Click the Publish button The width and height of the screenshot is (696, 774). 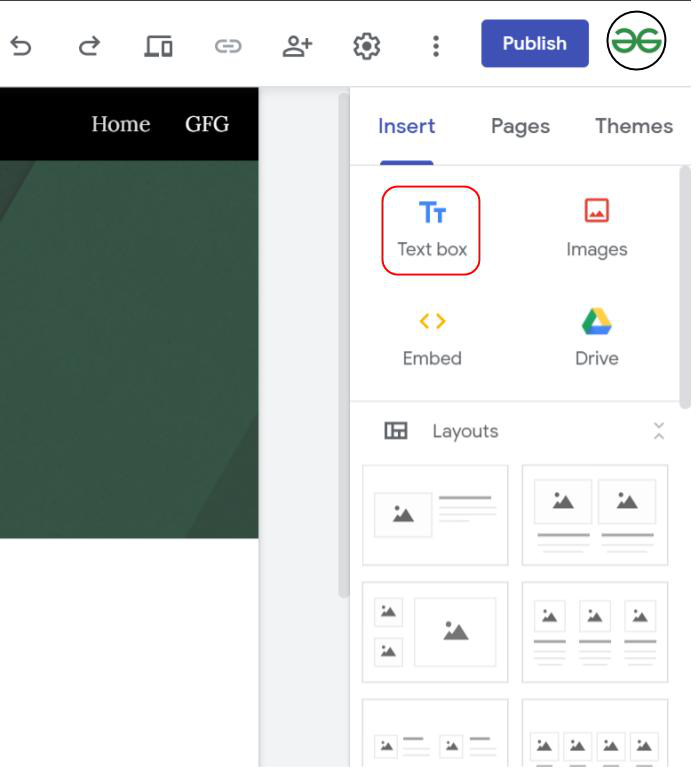pyautogui.click(x=535, y=43)
